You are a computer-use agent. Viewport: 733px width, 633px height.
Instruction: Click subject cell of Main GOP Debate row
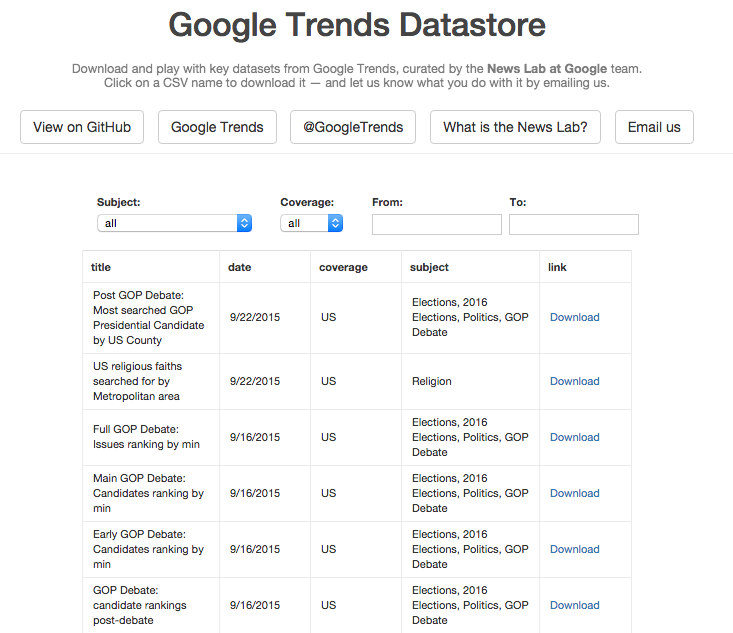pos(470,493)
